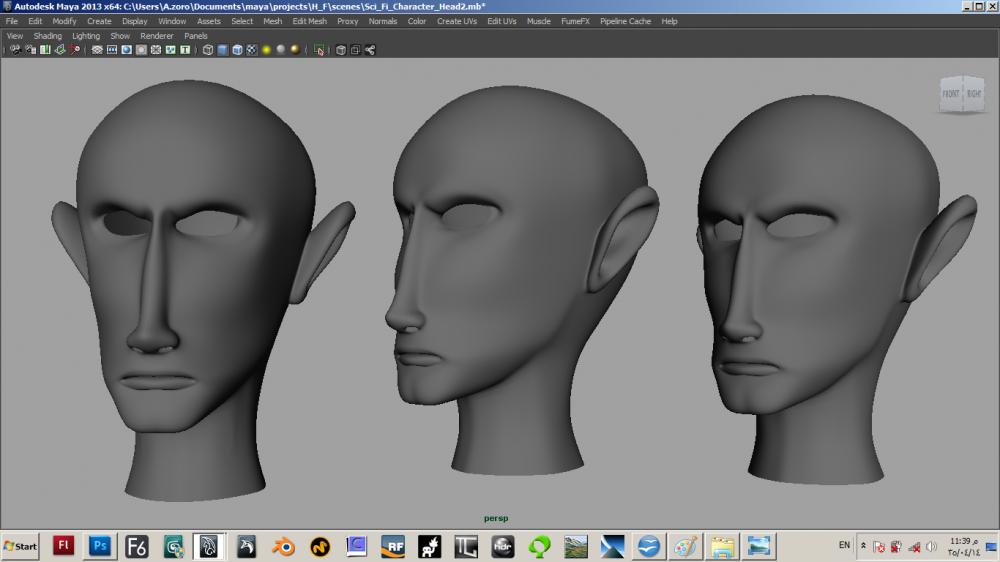Viewport: 1000px width, 562px height.
Task: Open Blender from the taskbar
Action: click(283, 546)
